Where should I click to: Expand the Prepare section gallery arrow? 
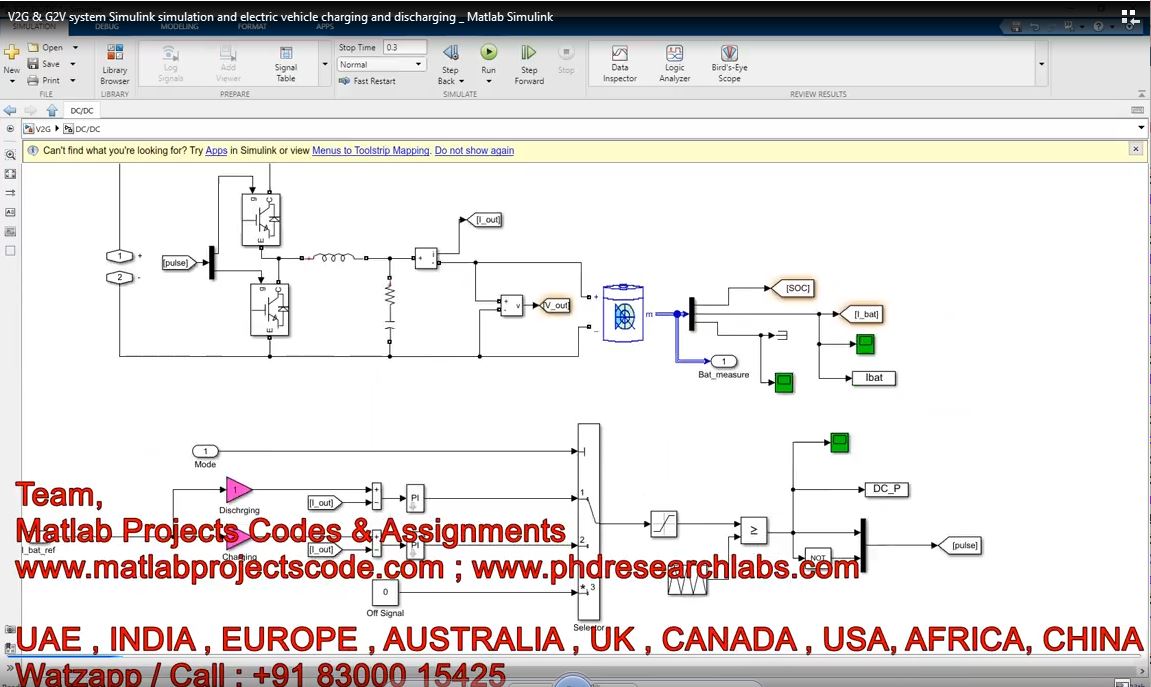tap(324, 64)
